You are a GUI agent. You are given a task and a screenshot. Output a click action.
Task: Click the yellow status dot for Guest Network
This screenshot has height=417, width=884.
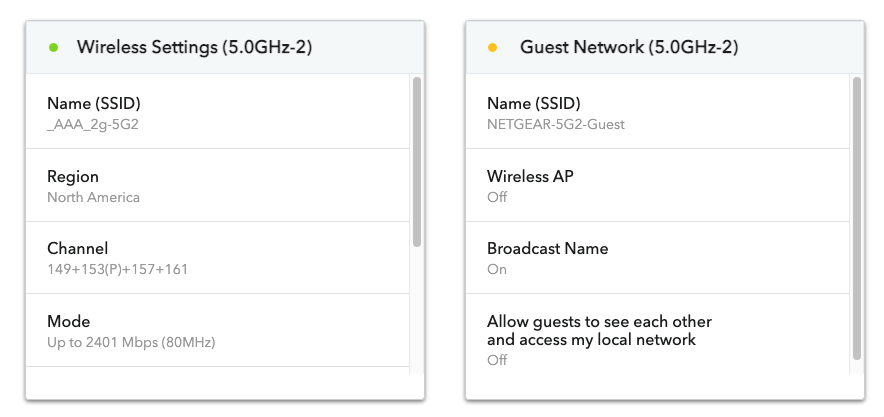tap(492, 47)
